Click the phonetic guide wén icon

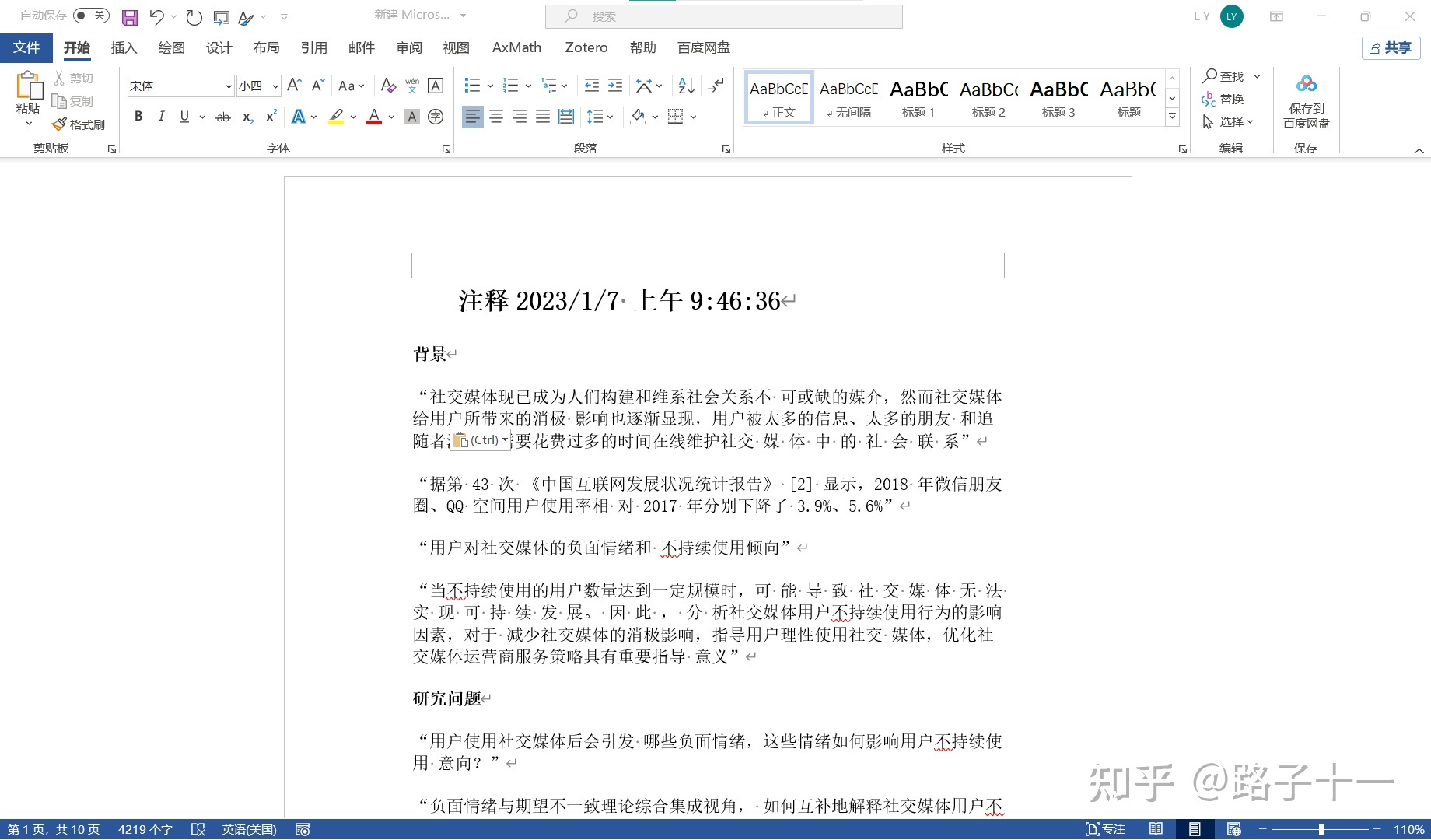[x=412, y=86]
